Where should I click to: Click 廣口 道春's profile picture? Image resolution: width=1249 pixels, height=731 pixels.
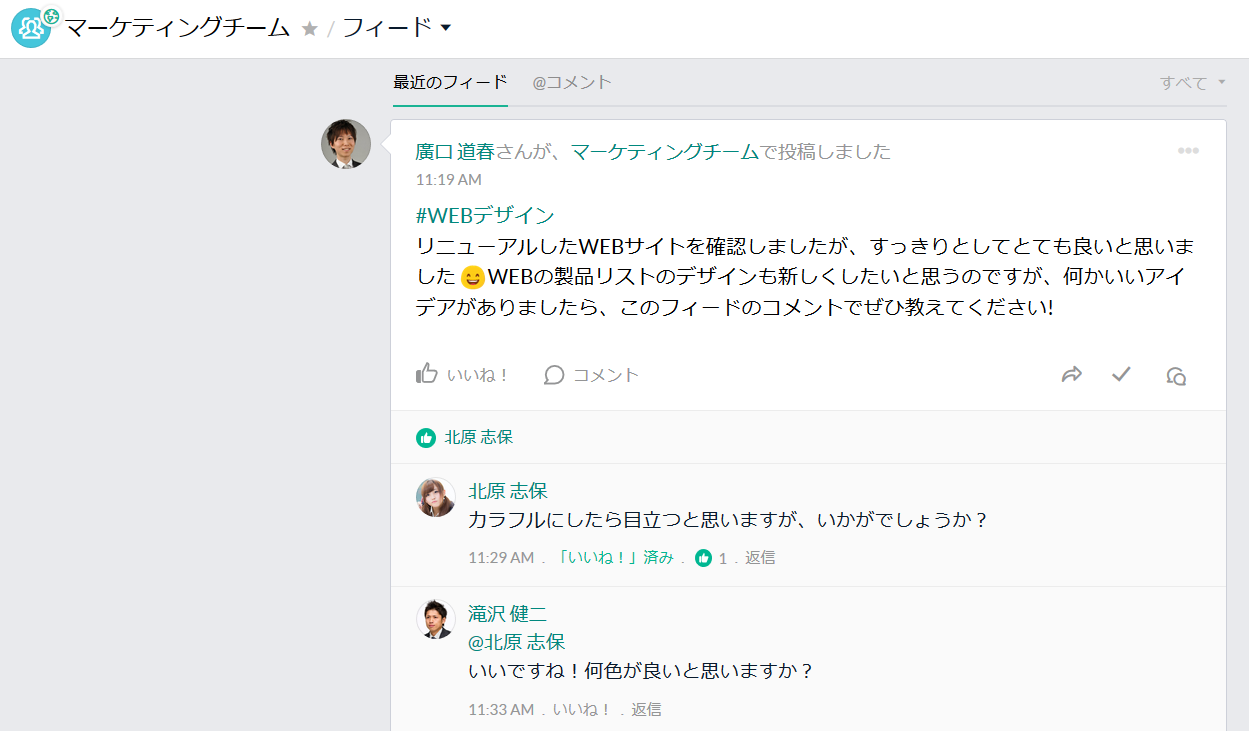[344, 144]
